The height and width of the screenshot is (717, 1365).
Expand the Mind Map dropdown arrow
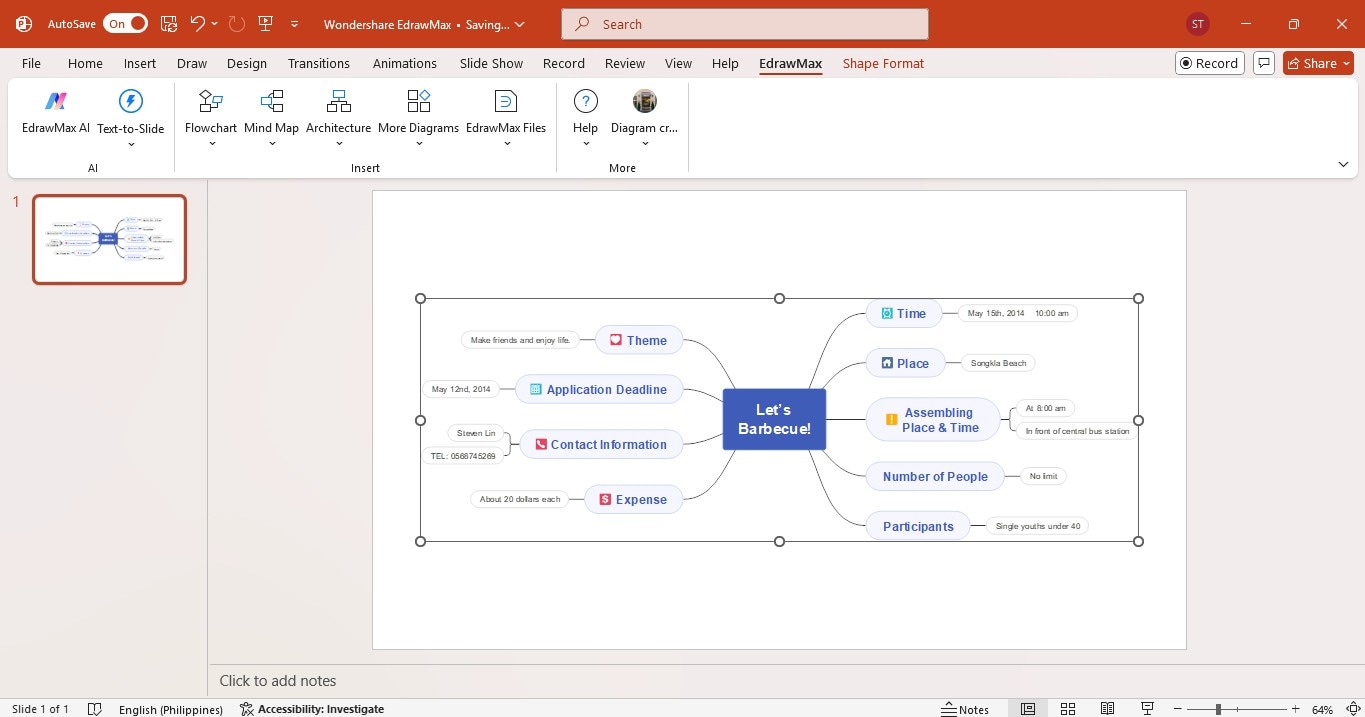271,143
